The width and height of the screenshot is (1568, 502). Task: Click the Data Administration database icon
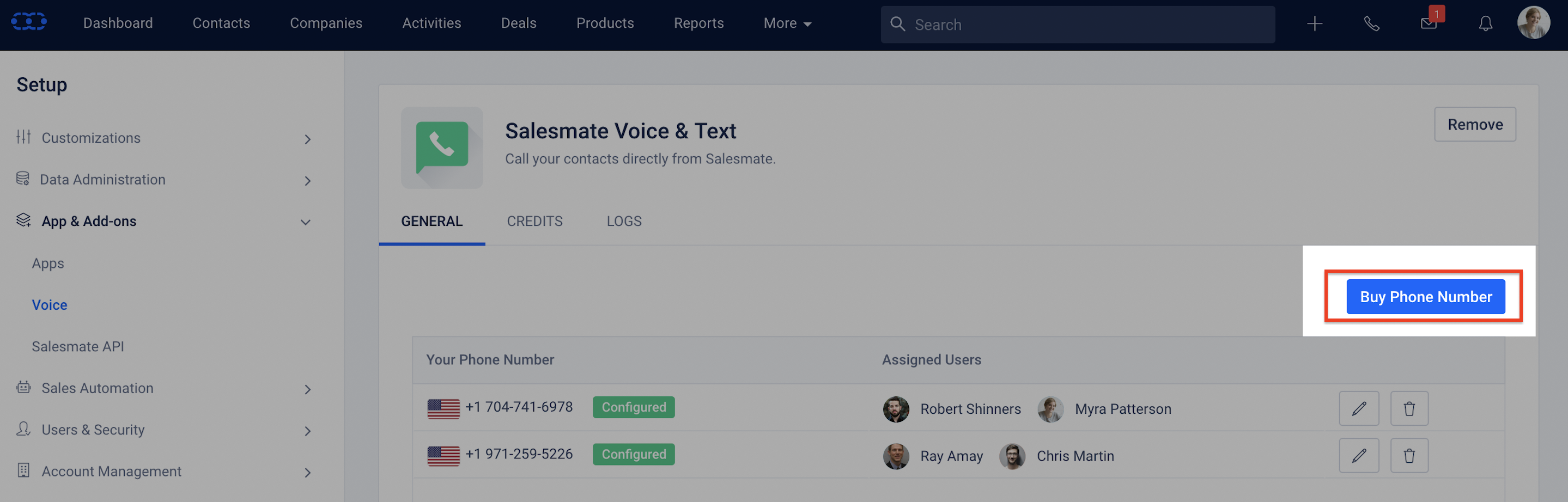[x=23, y=178]
